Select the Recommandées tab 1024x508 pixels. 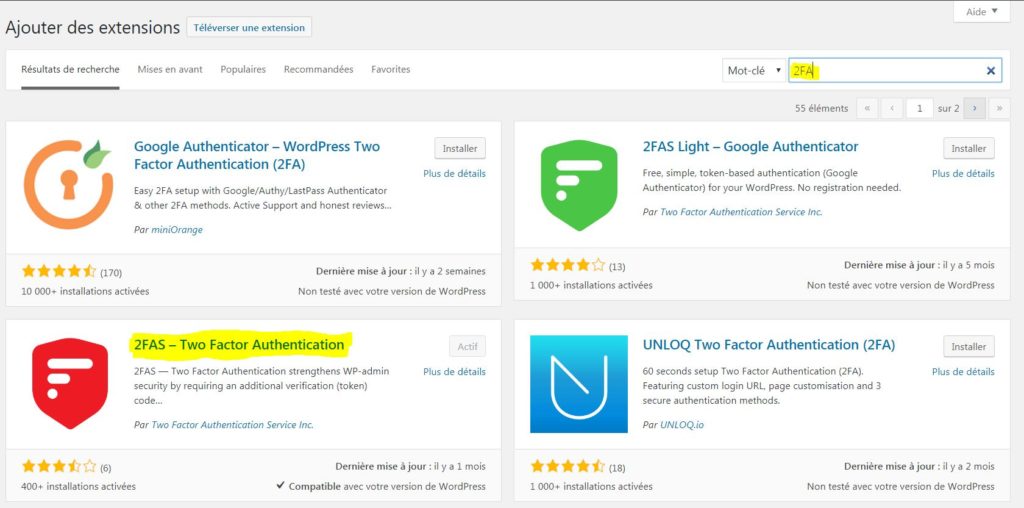(318, 70)
